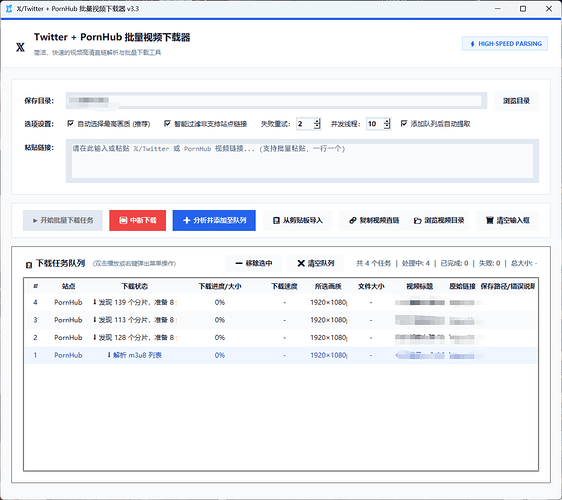Viewport: 562px width, 500px height.
Task: Clear the input box button
Action: [x=507, y=220]
